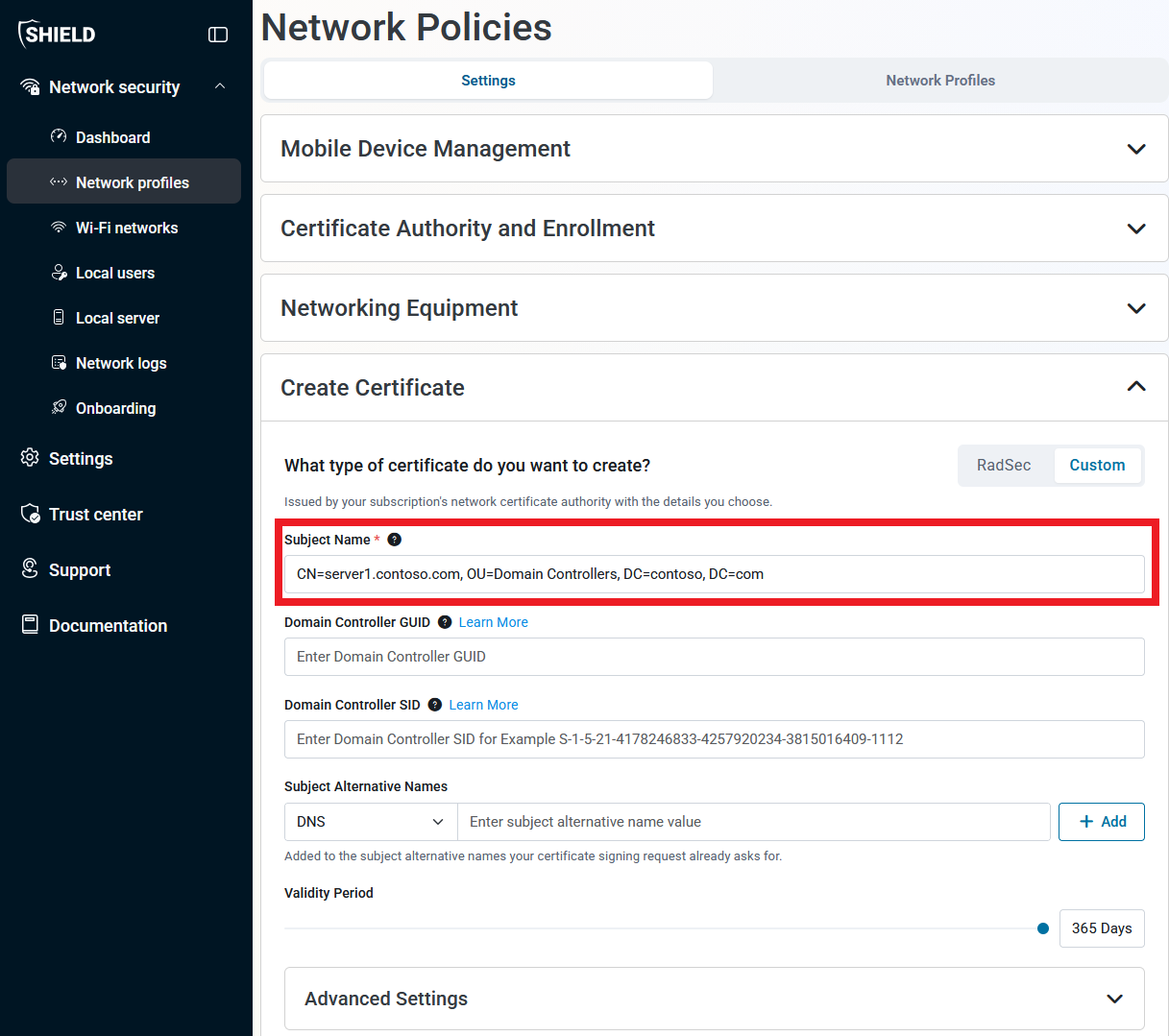The width and height of the screenshot is (1169, 1036).
Task: Open Learn More for Domain Controller GUID
Action: click(494, 622)
